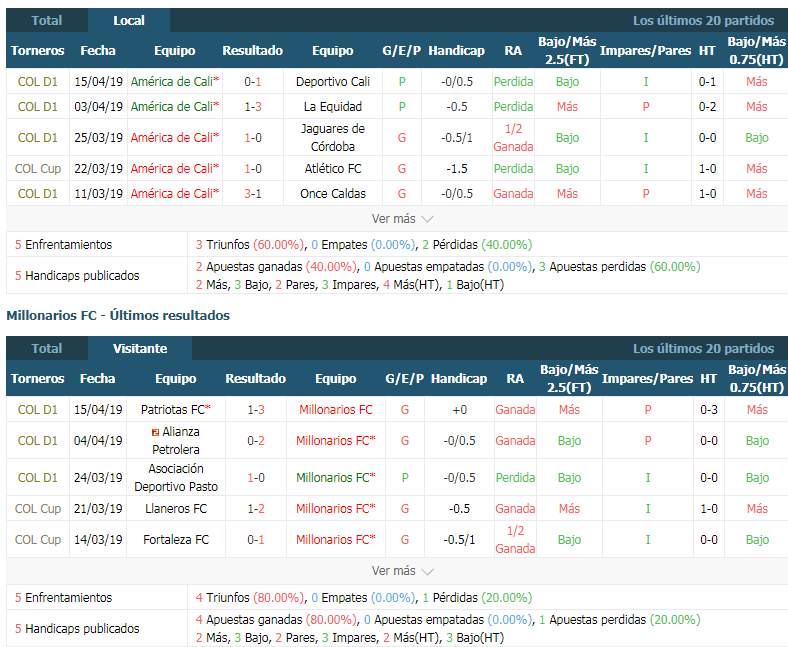Open Los últimos 20 partidos in lower table

tap(703, 348)
